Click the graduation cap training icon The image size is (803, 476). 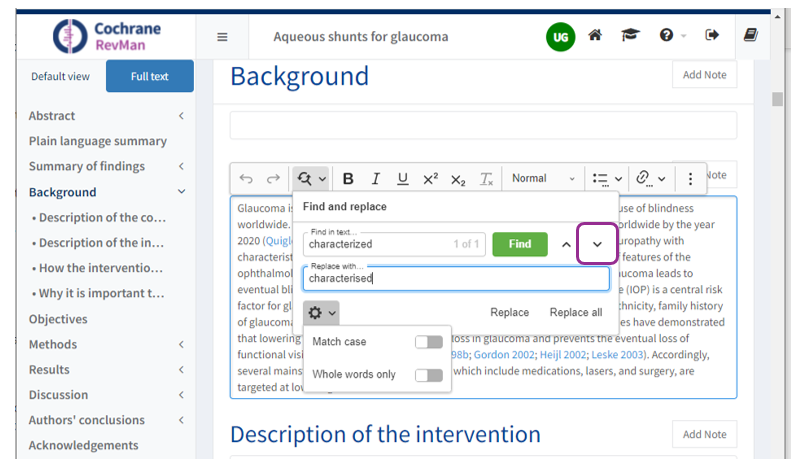point(629,36)
